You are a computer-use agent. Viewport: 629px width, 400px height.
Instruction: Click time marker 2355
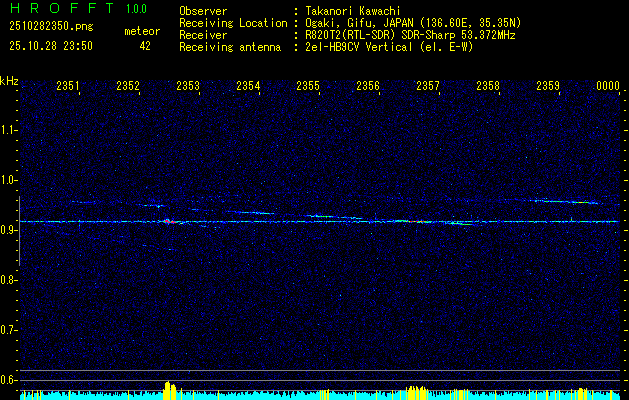(x=308, y=86)
